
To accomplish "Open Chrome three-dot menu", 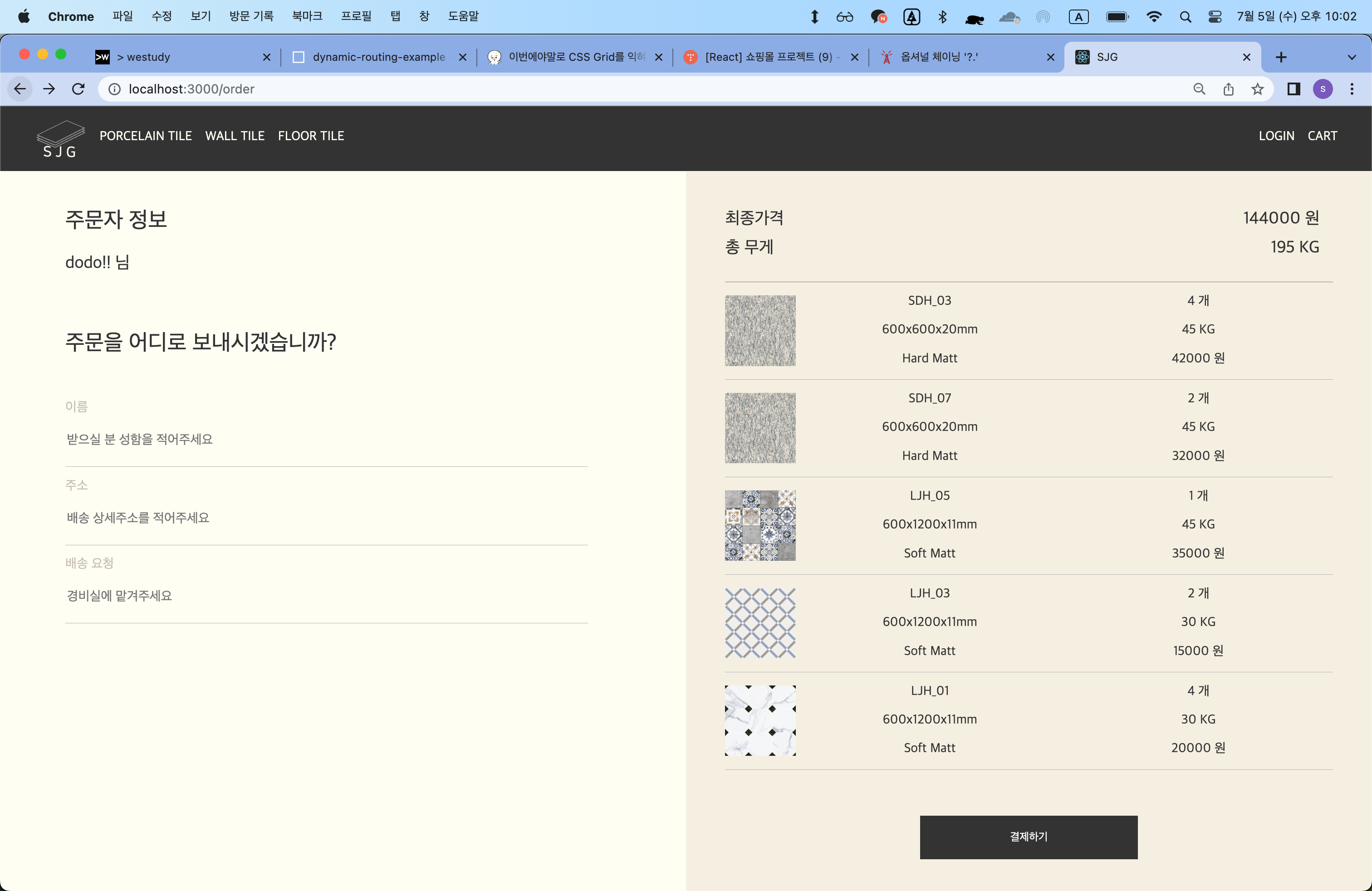I will pyautogui.click(x=1351, y=89).
